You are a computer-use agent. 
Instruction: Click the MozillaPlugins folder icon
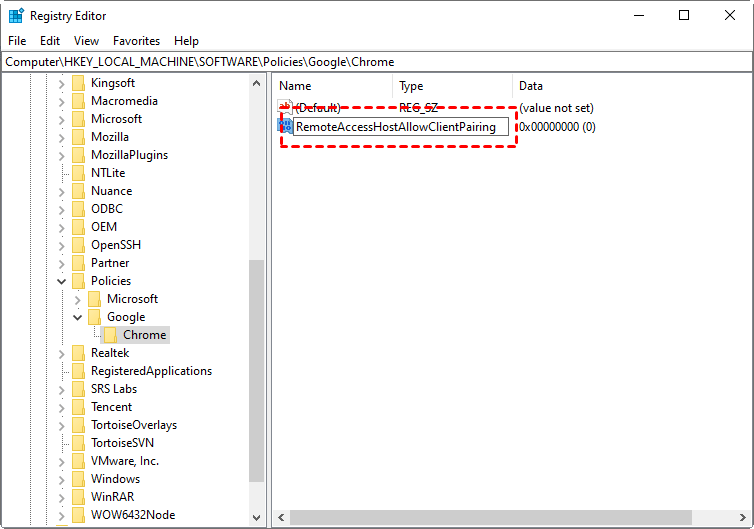(x=78, y=155)
